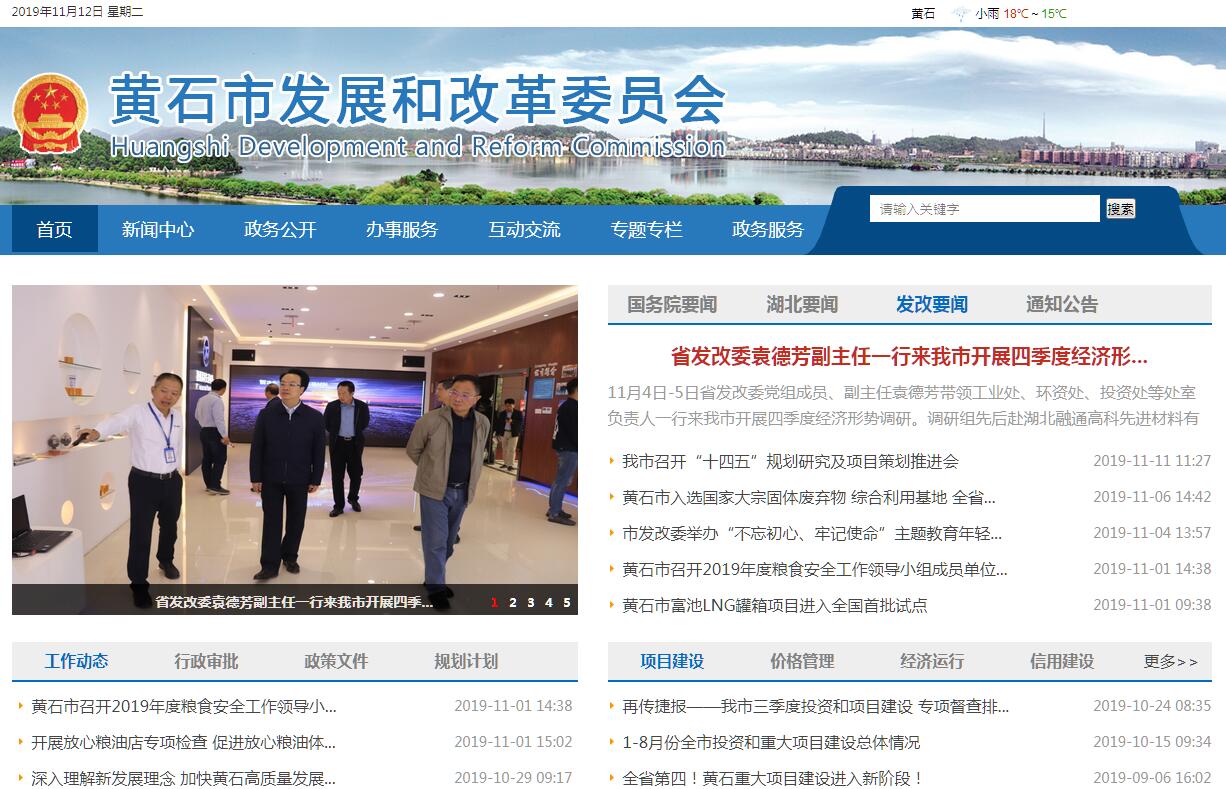
Task: Open the 首页 navigation item
Action: (x=55, y=229)
